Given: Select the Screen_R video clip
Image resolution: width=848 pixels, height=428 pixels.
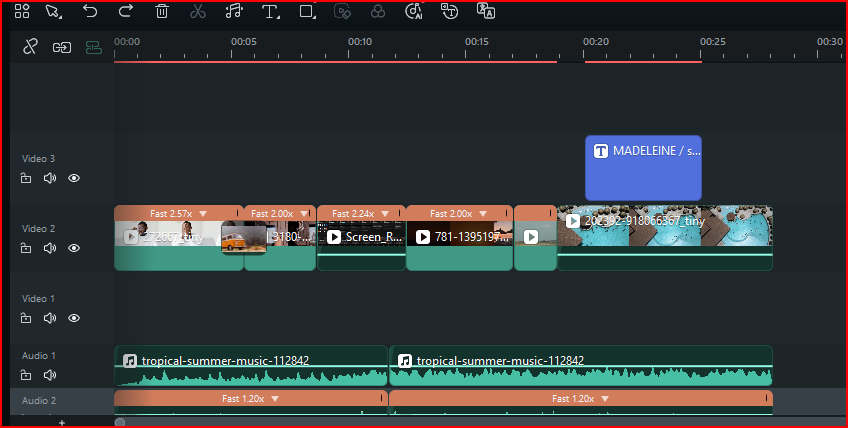Looking at the screenshot, I should click(x=361, y=238).
